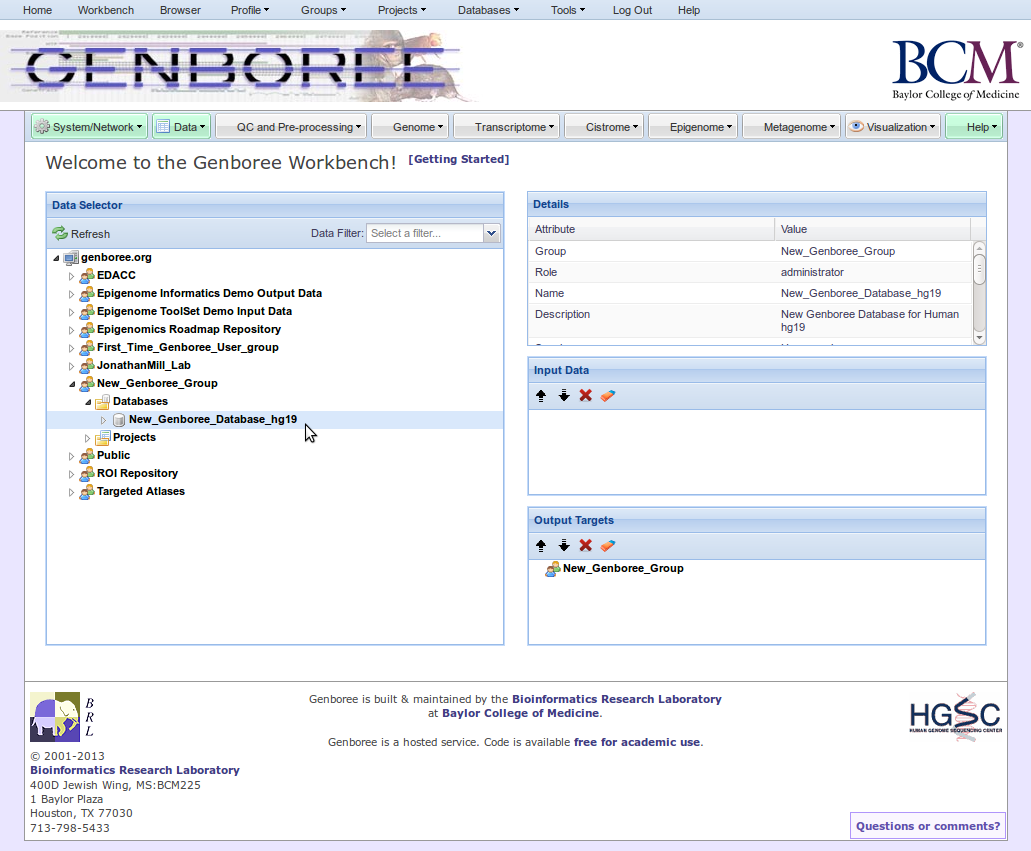Image resolution: width=1031 pixels, height=851 pixels.
Task: Click Questions or comments button
Action: pyautogui.click(x=927, y=826)
